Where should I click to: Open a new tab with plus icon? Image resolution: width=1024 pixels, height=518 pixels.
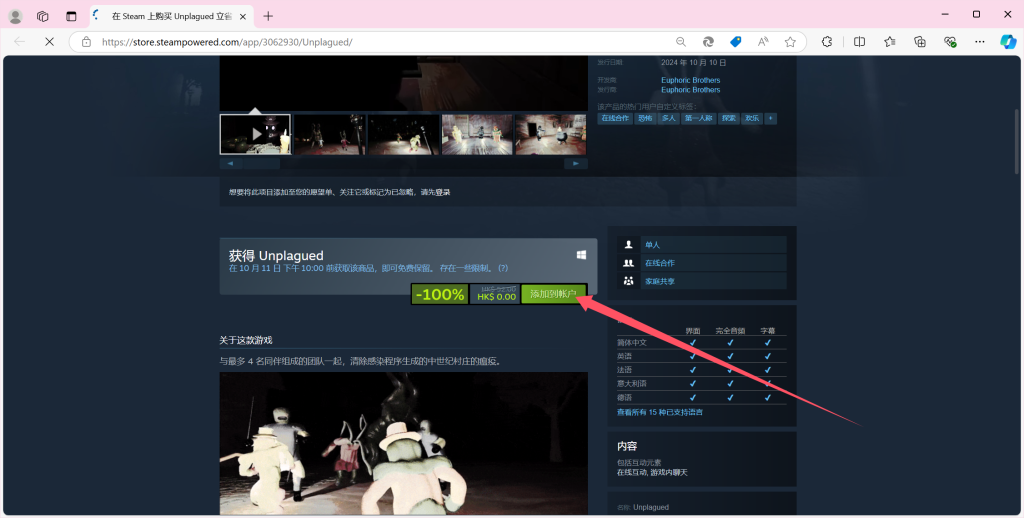pyautogui.click(x=268, y=16)
